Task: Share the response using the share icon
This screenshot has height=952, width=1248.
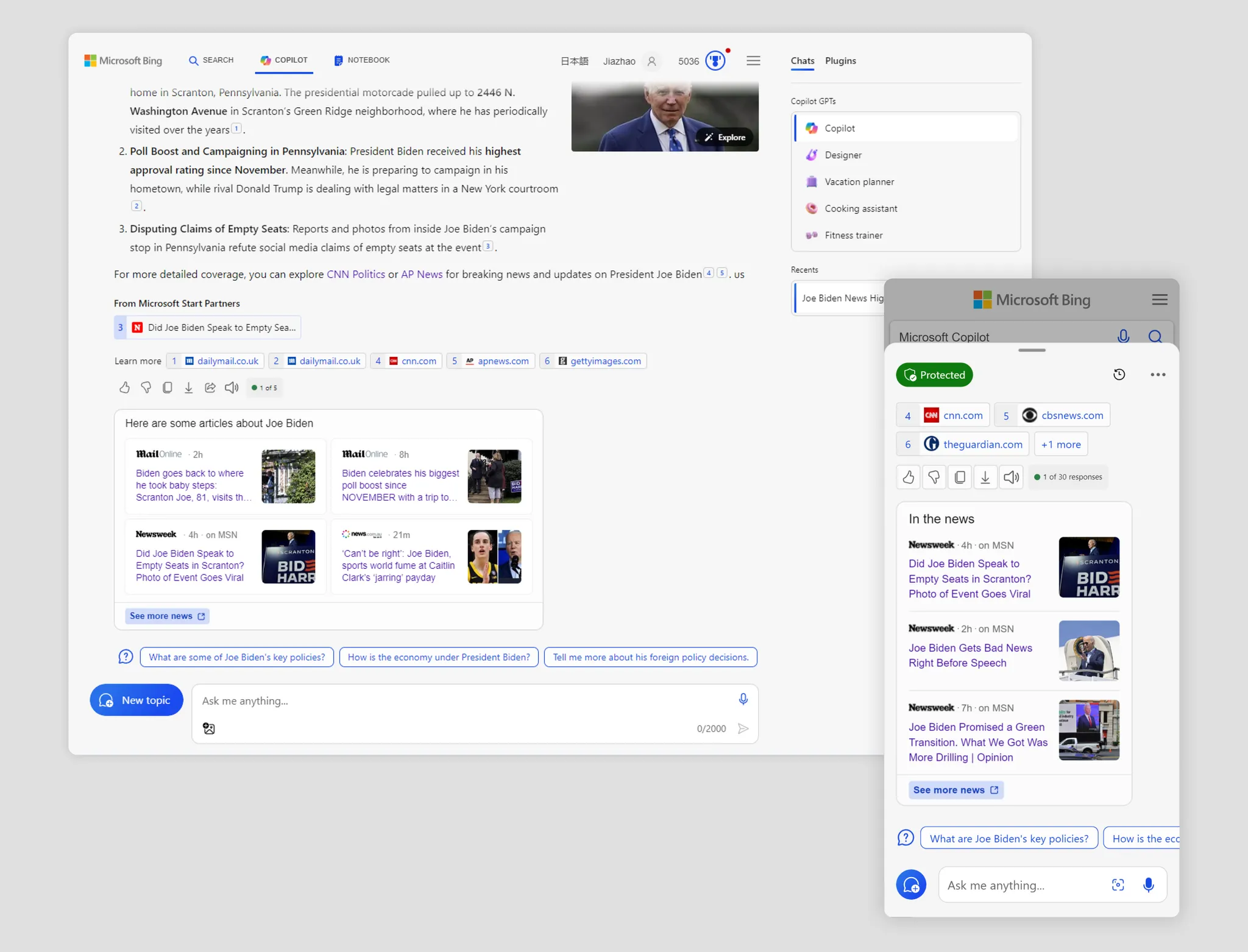Action: [x=210, y=387]
